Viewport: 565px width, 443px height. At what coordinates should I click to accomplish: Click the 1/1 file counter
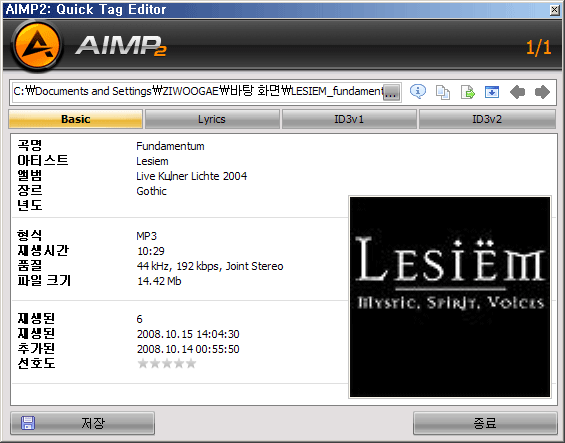(538, 48)
